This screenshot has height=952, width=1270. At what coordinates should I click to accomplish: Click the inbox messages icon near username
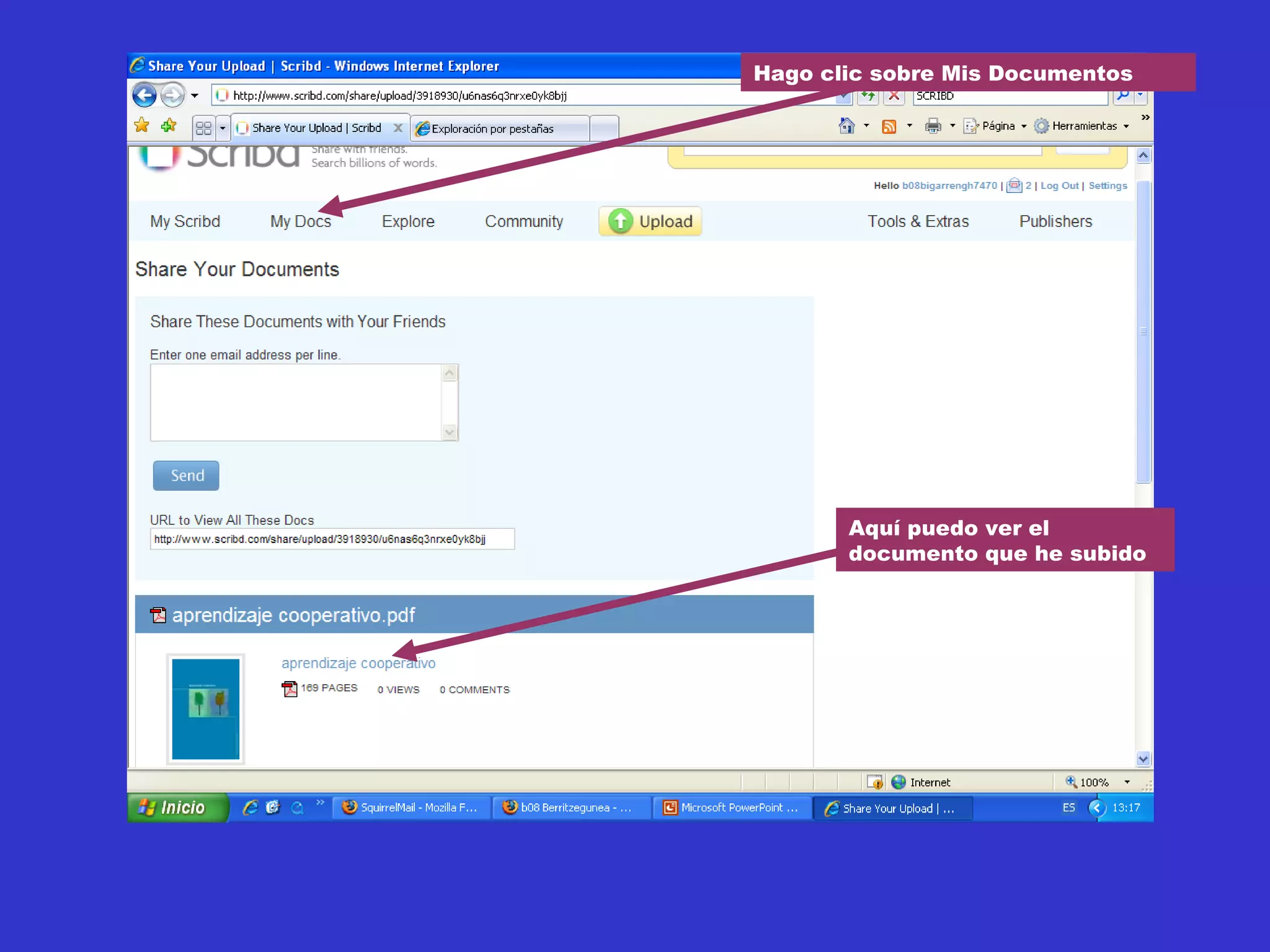[1014, 185]
